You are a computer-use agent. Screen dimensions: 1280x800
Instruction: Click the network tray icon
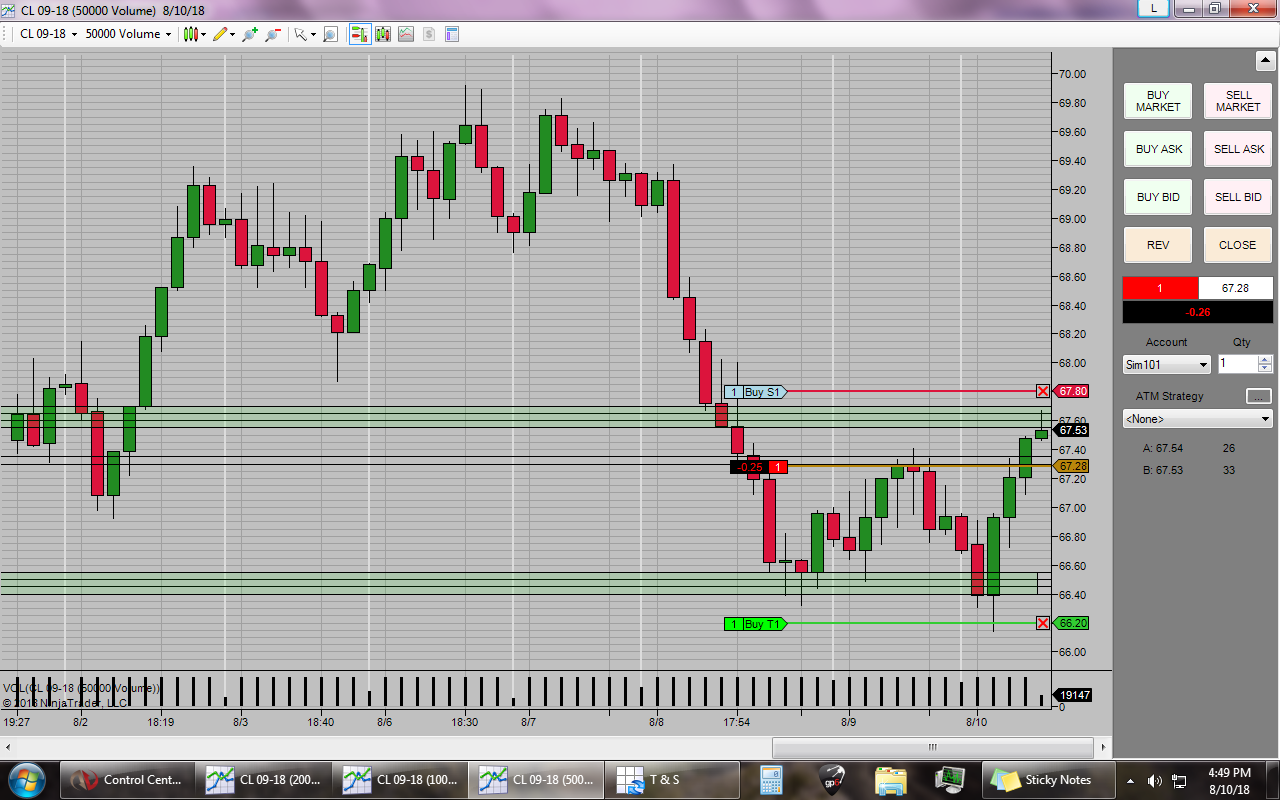pos(1180,780)
